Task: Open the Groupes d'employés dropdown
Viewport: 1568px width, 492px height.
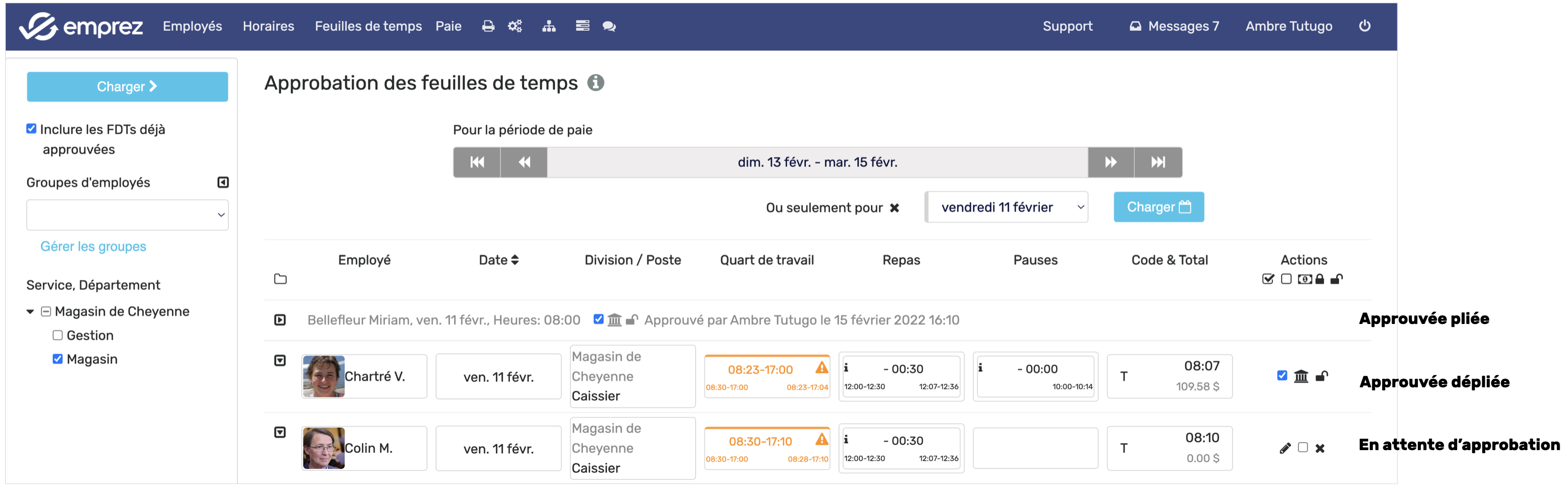Action: (x=127, y=215)
